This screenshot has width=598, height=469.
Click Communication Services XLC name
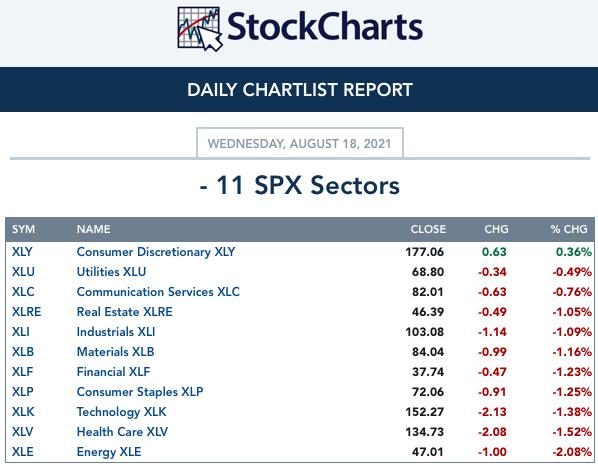pos(158,292)
